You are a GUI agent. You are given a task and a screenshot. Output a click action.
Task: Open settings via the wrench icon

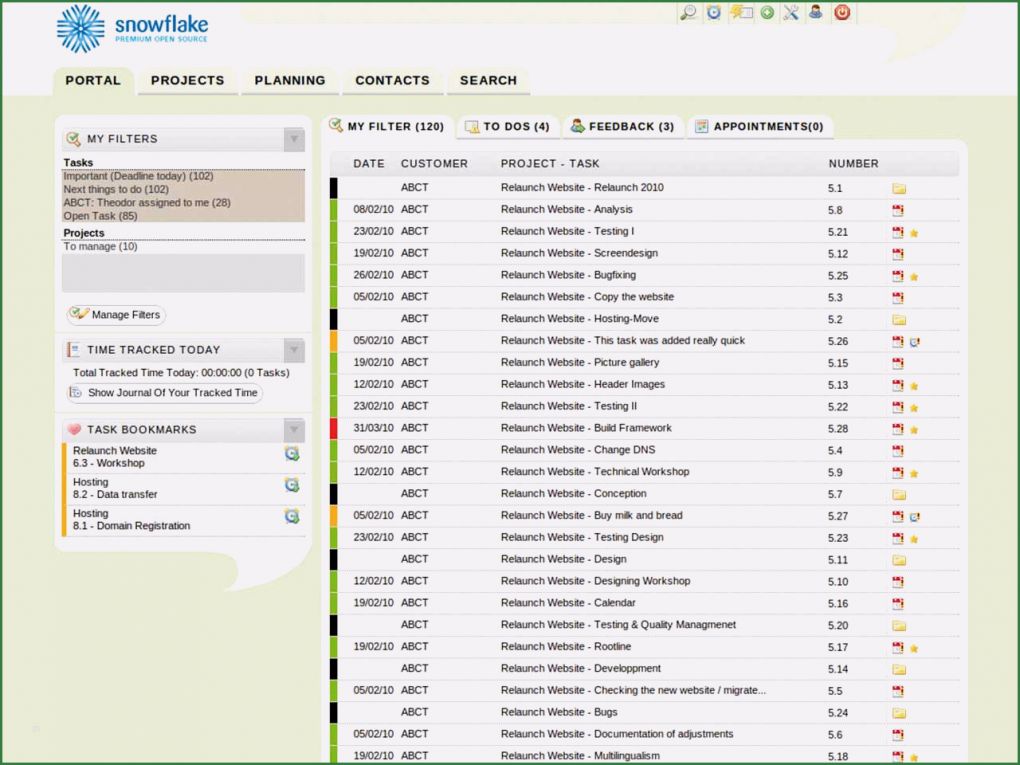pos(791,13)
